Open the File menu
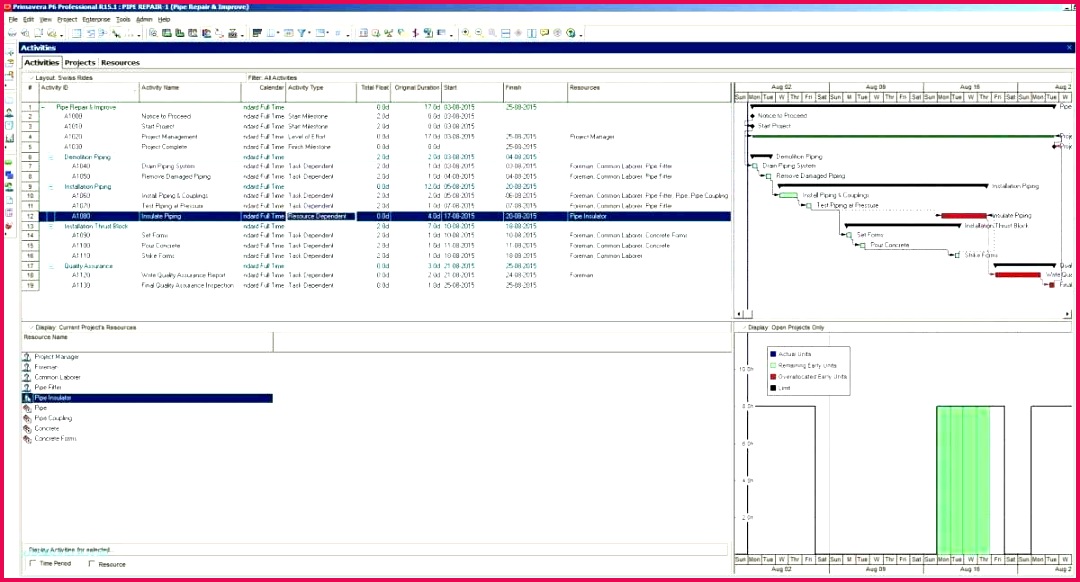The image size is (1080, 582). tap(13, 19)
